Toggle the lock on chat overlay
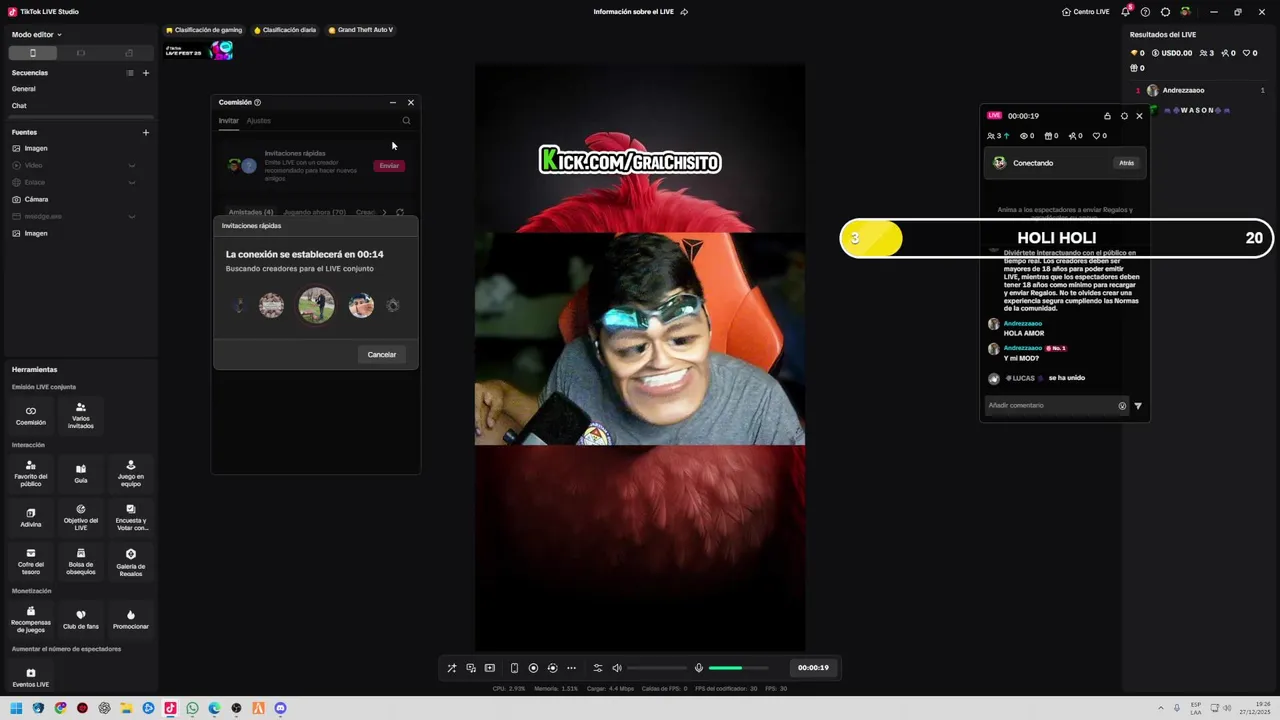The width and height of the screenshot is (1280, 720). (x=1107, y=116)
